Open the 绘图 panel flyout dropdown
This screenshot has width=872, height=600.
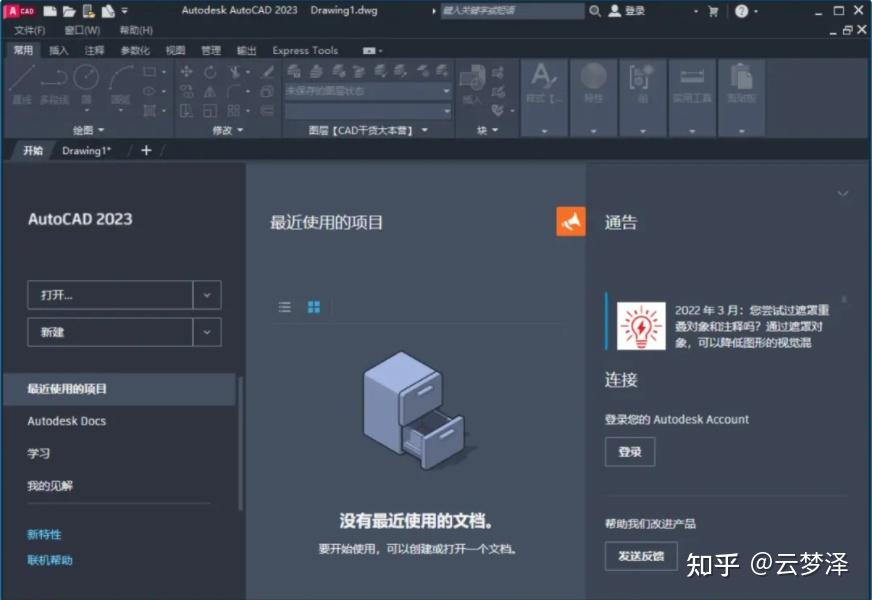102,129
